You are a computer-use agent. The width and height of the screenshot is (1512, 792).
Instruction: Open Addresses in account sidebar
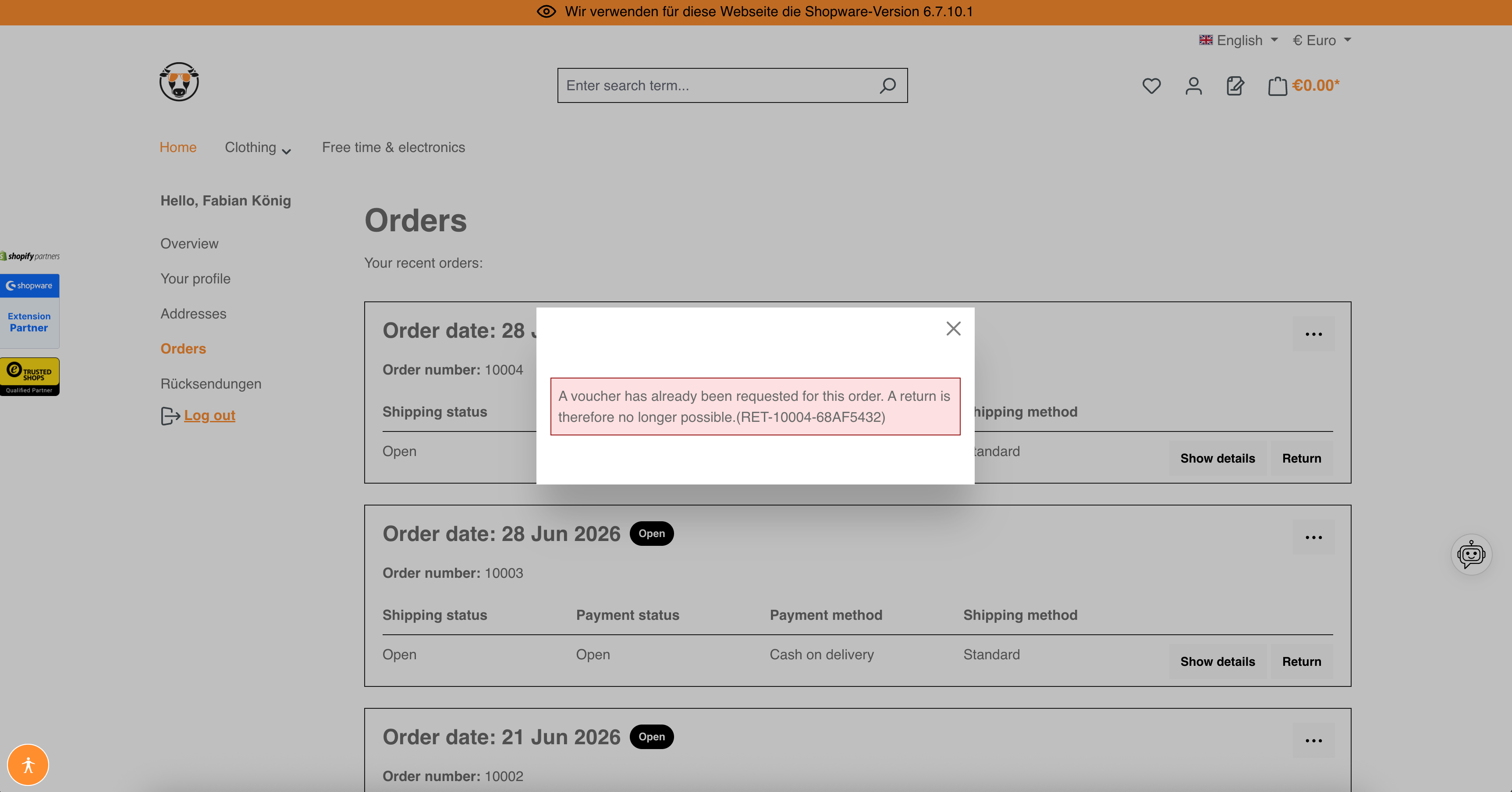(x=193, y=314)
